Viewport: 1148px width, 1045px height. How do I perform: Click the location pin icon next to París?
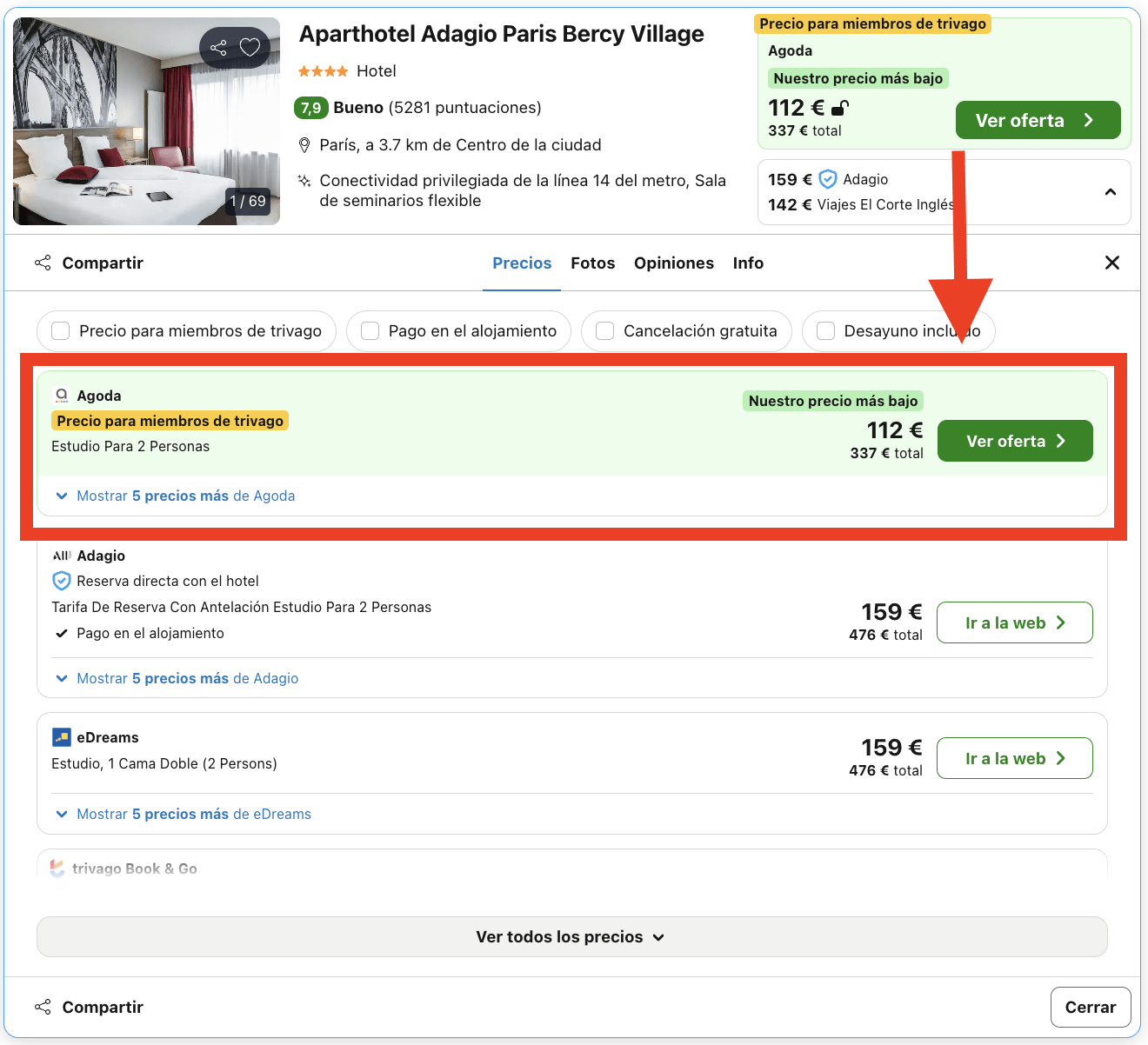[x=304, y=144]
